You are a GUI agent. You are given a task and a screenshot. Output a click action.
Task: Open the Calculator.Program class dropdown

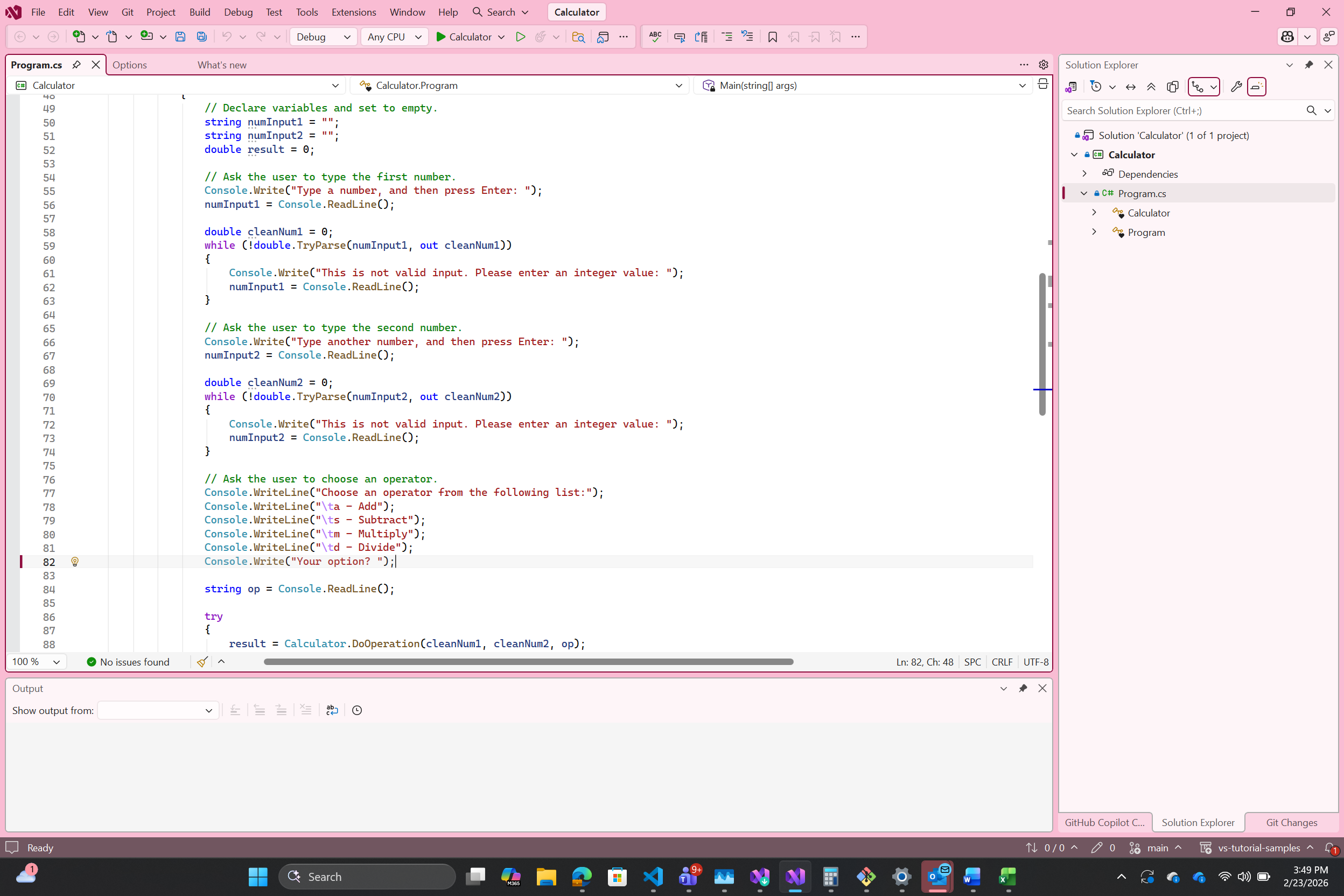520,85
